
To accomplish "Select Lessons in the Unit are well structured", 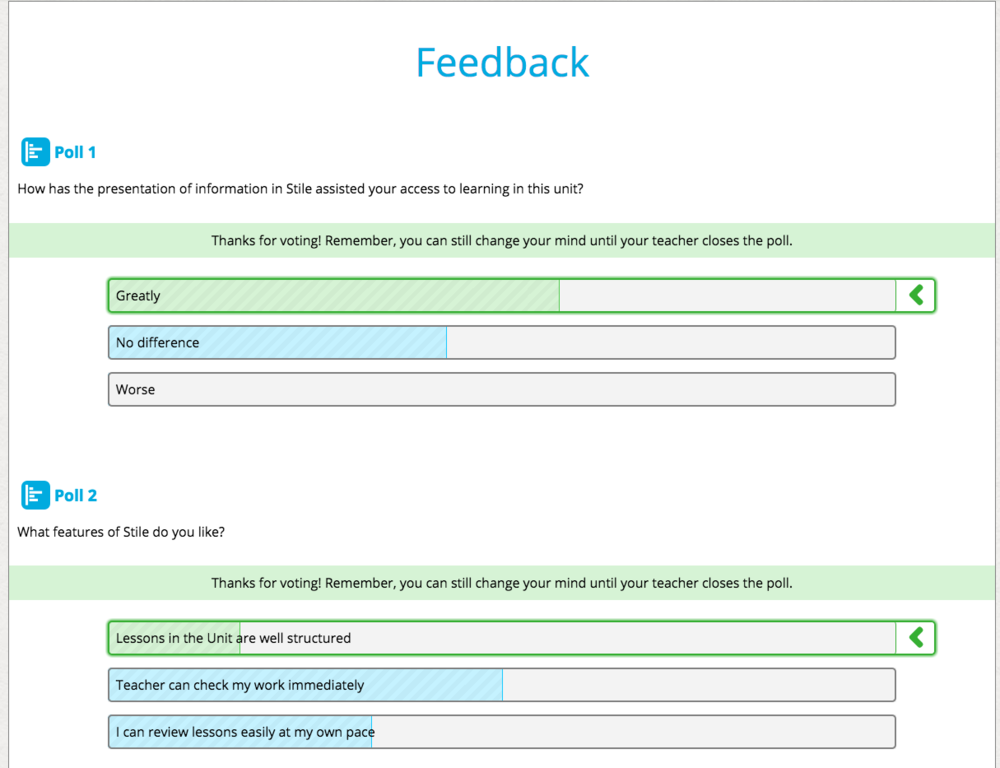I will click(400, 638).
